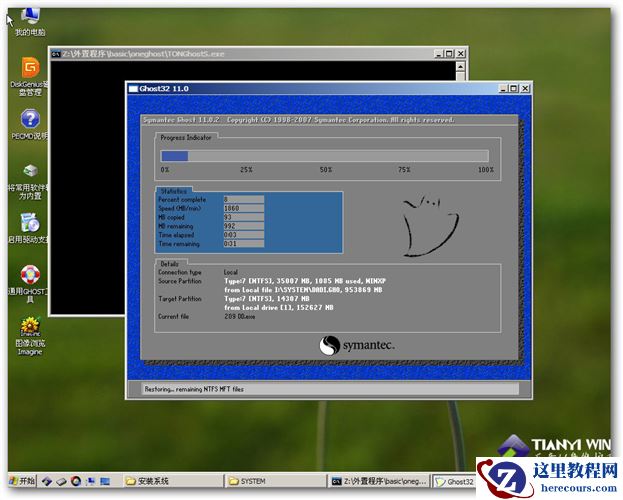623x500 pixels.
Task: Launch the DiskGenius disk management icon
Action: [30, 76]
